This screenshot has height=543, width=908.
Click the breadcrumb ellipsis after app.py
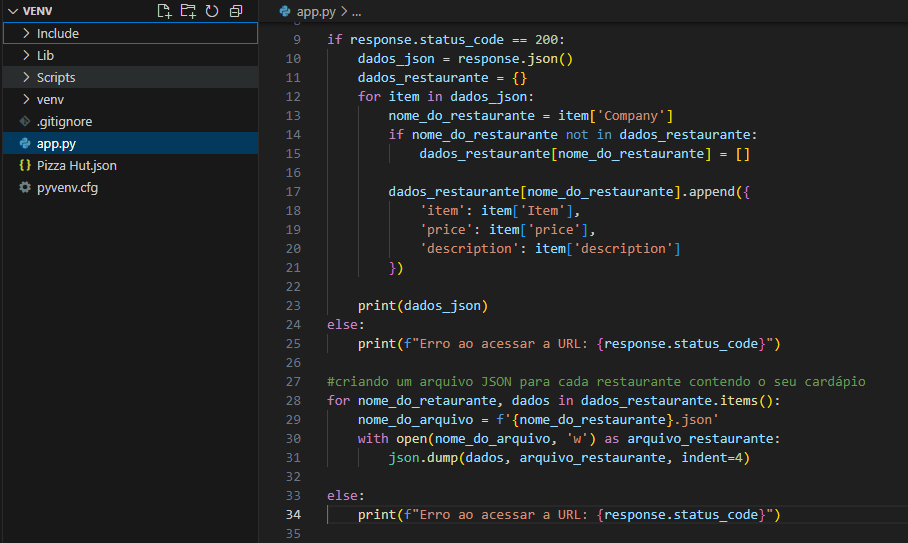point(356,13)
